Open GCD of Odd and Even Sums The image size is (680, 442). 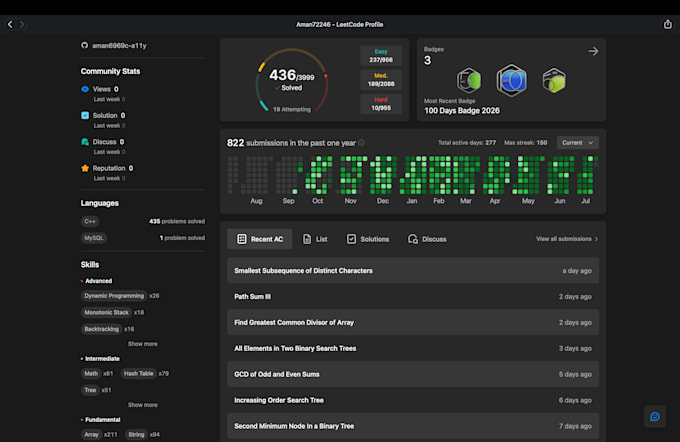413,374
